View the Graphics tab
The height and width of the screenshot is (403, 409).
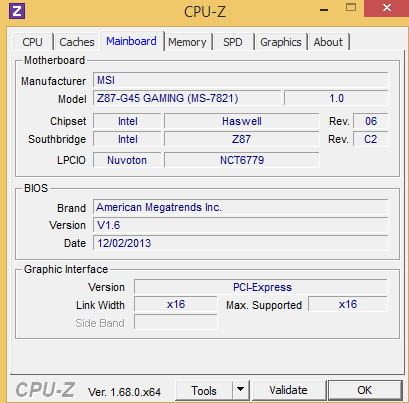(x=281, y=42)
